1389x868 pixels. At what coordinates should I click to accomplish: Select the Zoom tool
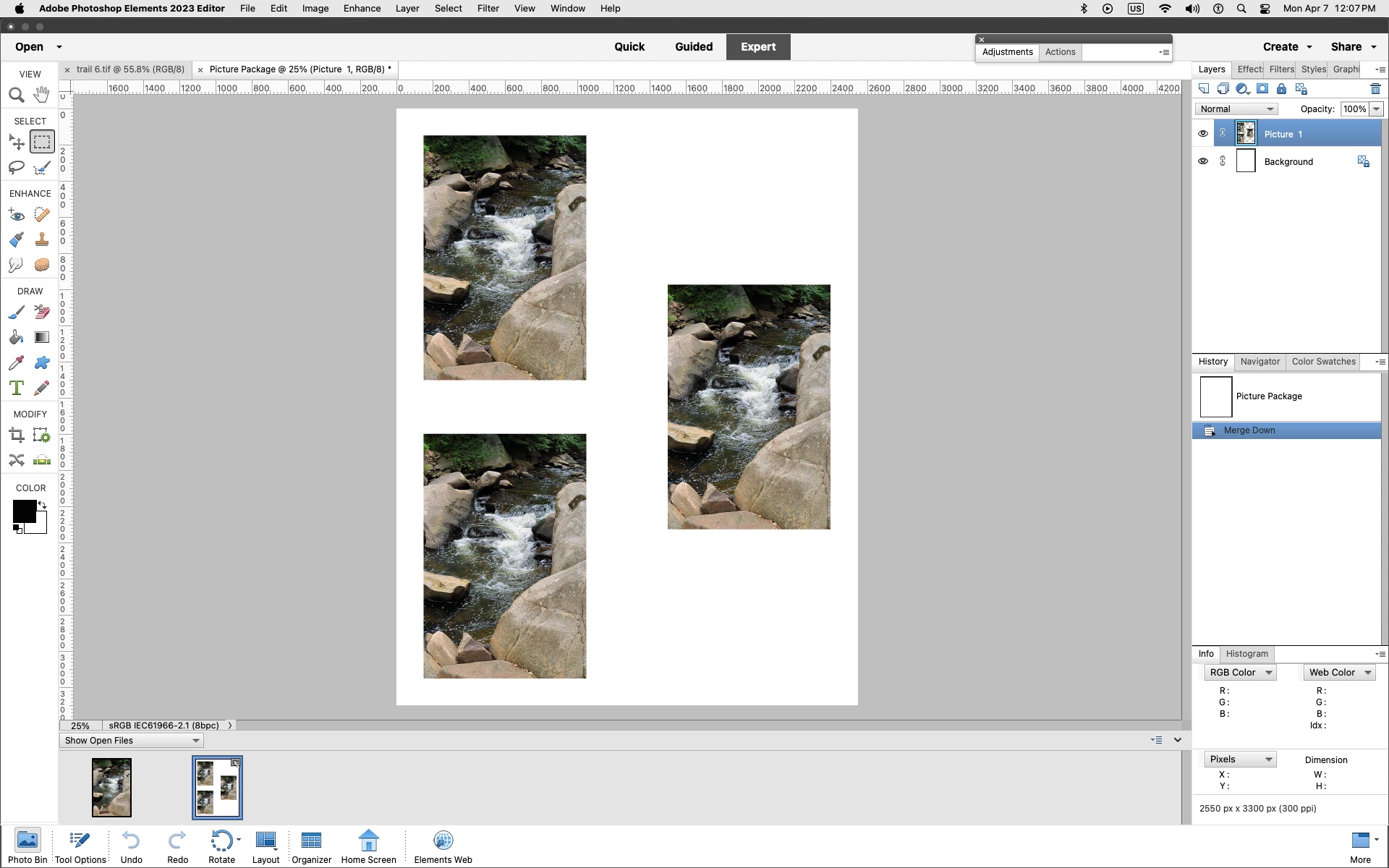(x=16, y=95)
